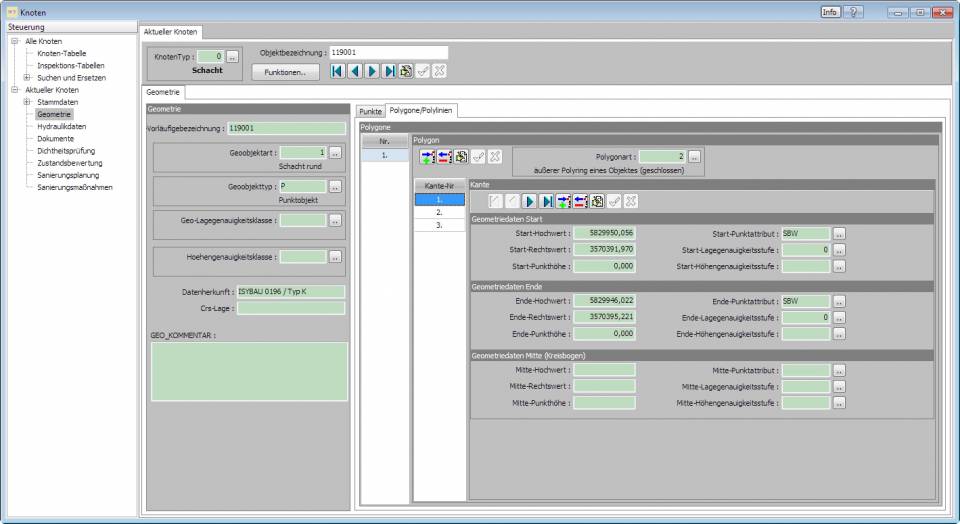
Task: Click the Funktionen... button
Action: point(285,72)
